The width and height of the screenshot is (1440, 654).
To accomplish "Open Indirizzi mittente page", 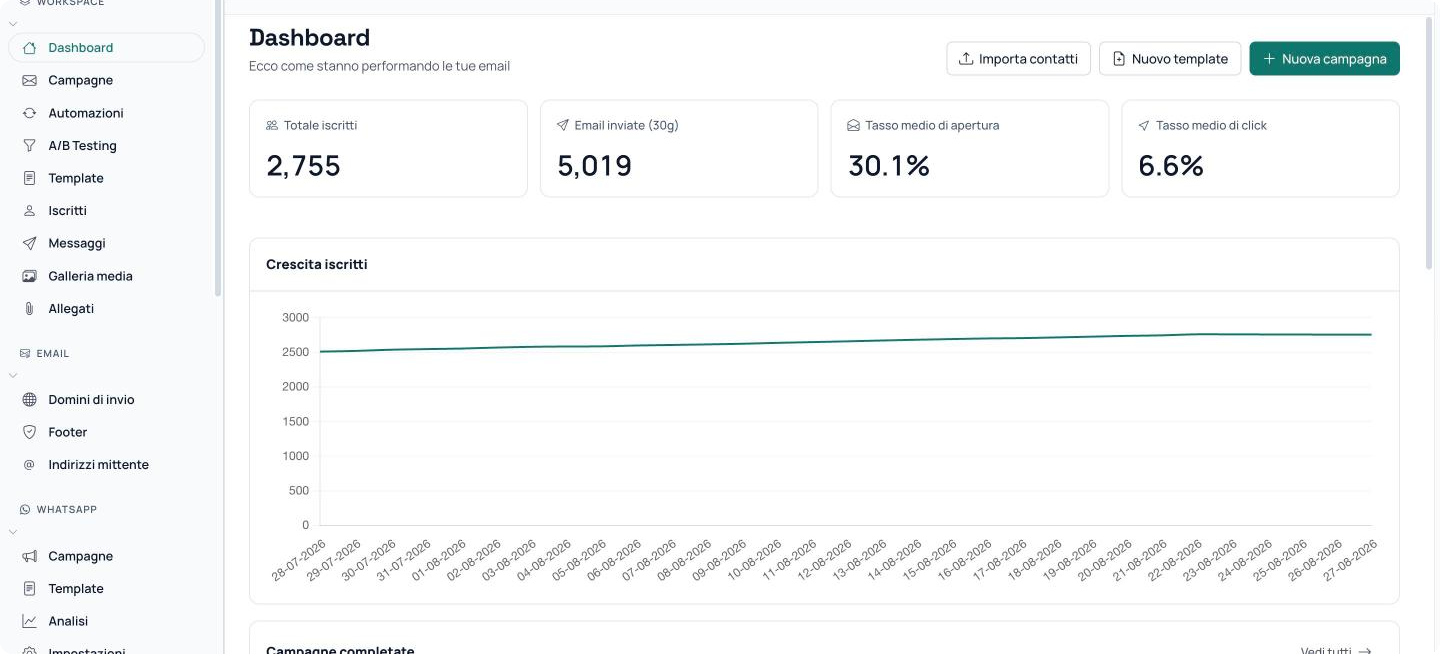I will pos(106,465).
